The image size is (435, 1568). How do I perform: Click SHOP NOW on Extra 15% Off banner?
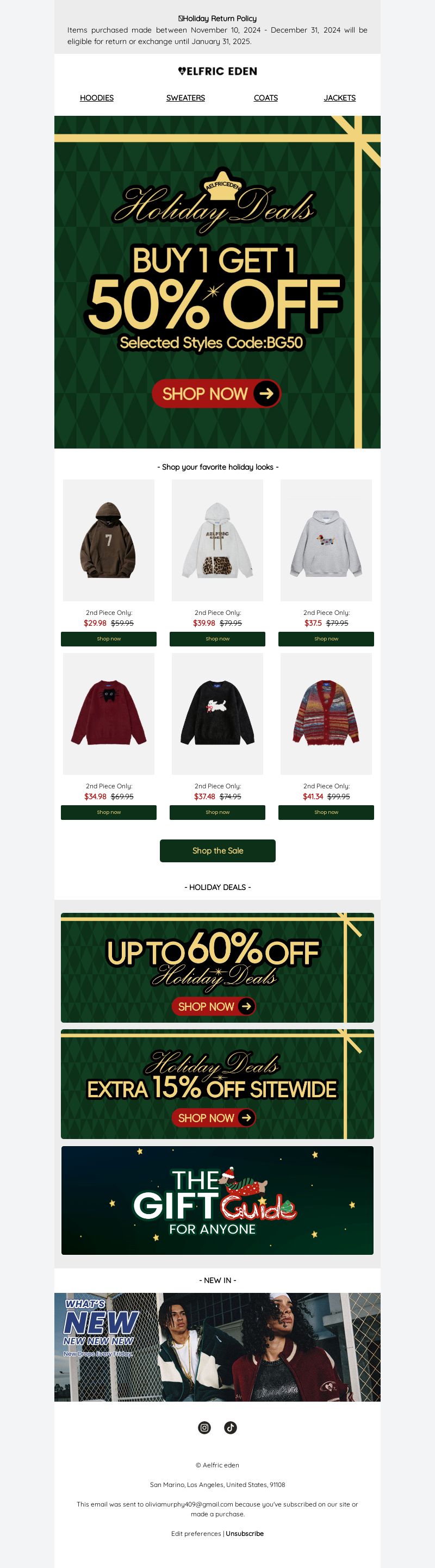tap(214, 1118)
